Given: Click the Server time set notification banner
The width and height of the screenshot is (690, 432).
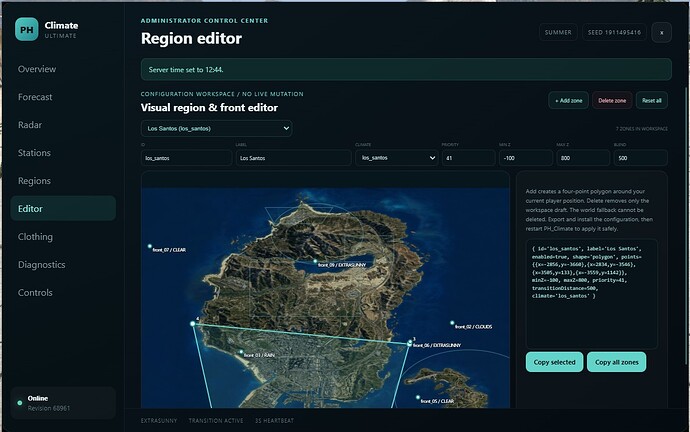Looking at the screenshot, I should click(406, 70).
